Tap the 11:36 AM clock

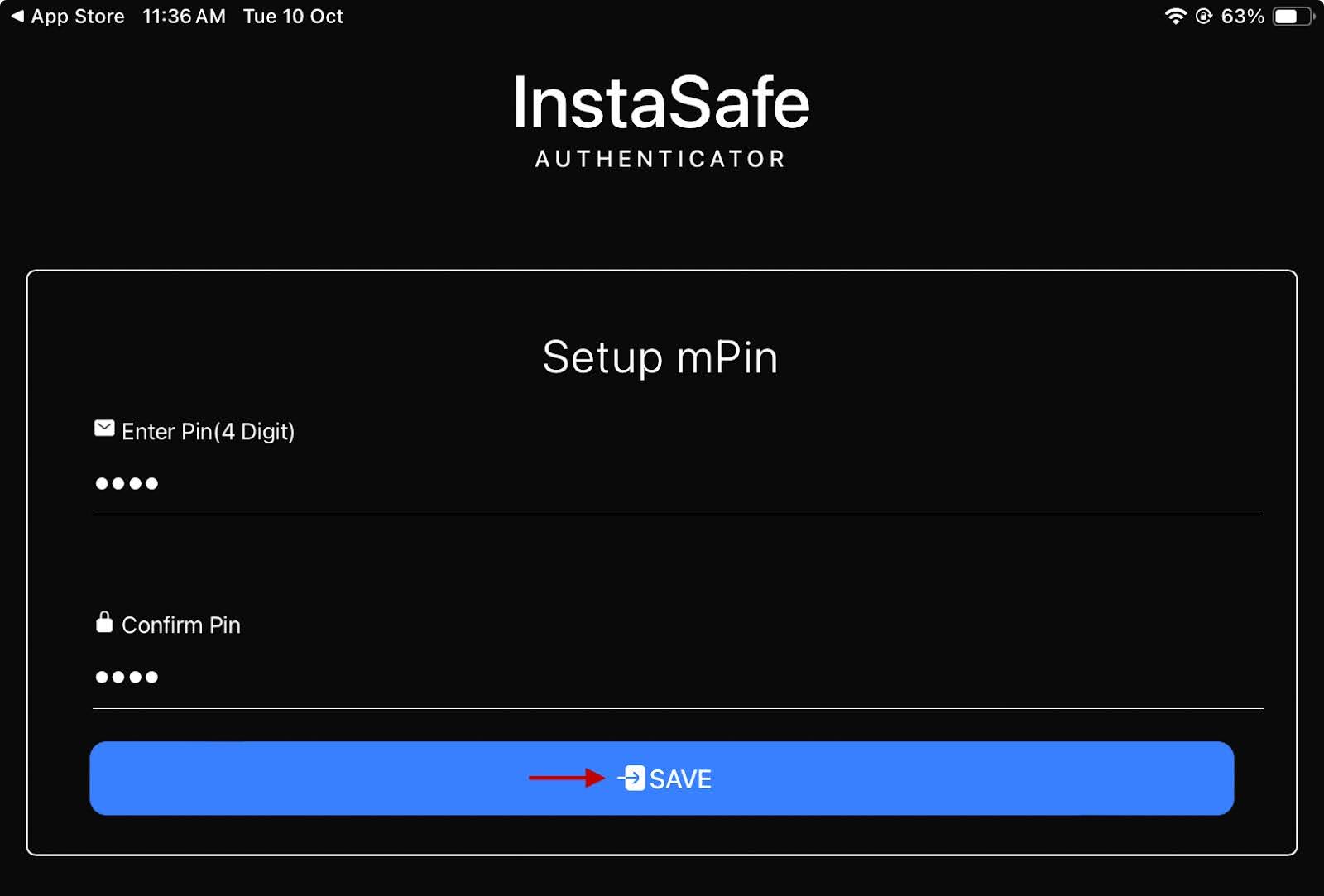184,17
